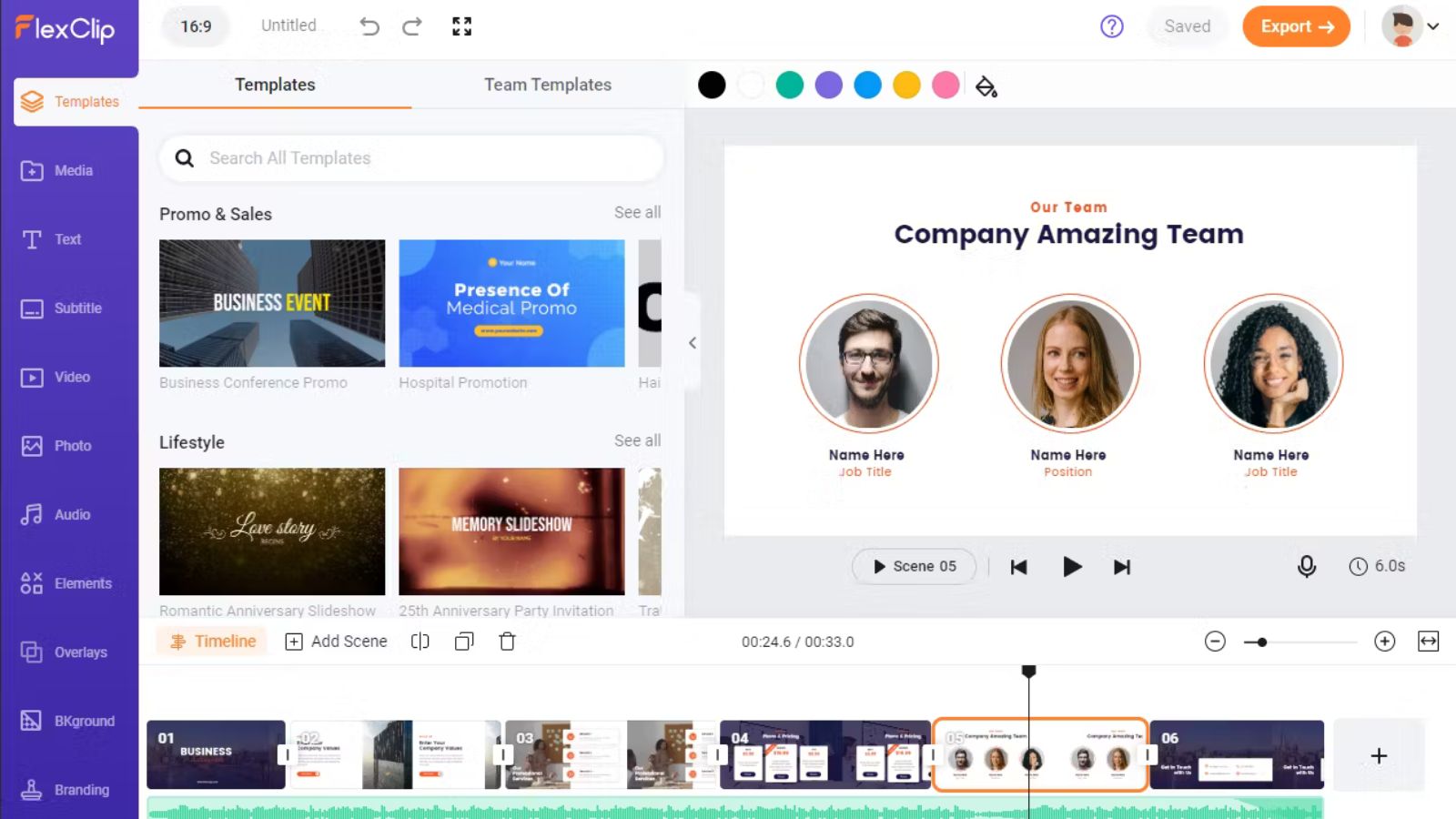
Task: See all Promo & Sales templates
Action: pos(637,212)
